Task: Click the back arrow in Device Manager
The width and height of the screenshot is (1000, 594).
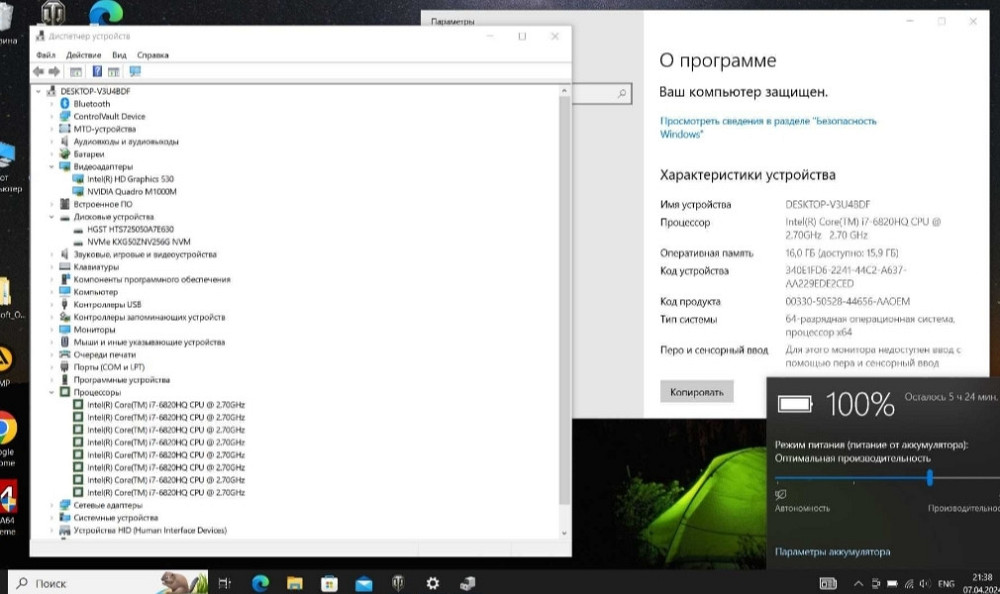Action: pyautogui.click(x=37, y=71)
